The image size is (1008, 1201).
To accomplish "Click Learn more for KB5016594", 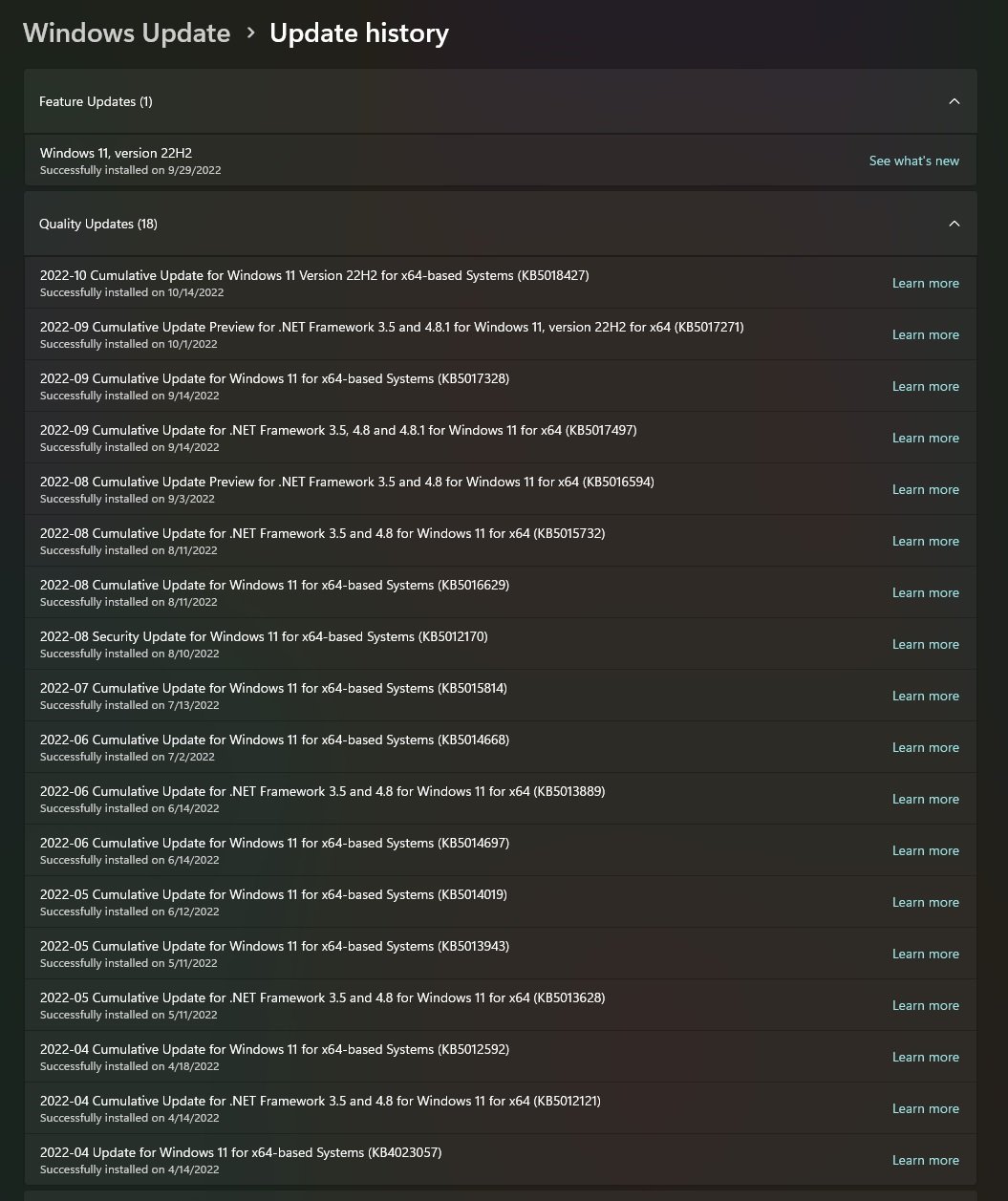I will click(x=925, y=489).
